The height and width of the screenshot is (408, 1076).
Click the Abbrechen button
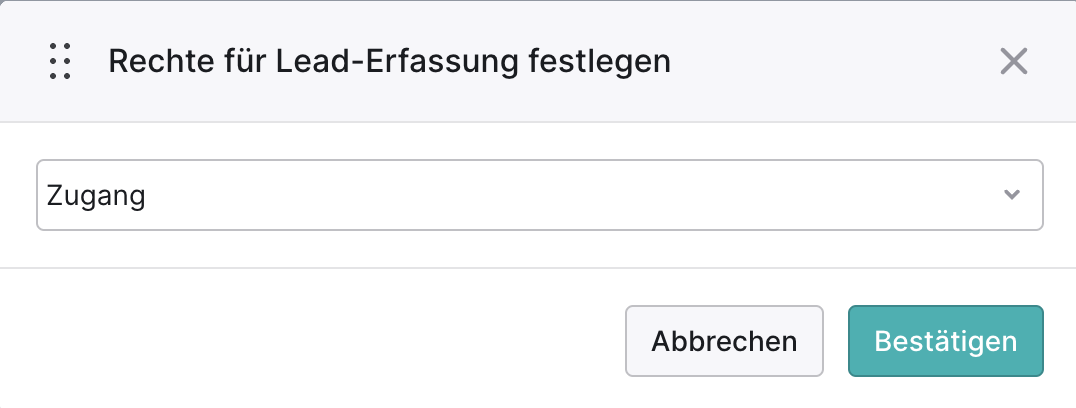[x=724, y=341]
